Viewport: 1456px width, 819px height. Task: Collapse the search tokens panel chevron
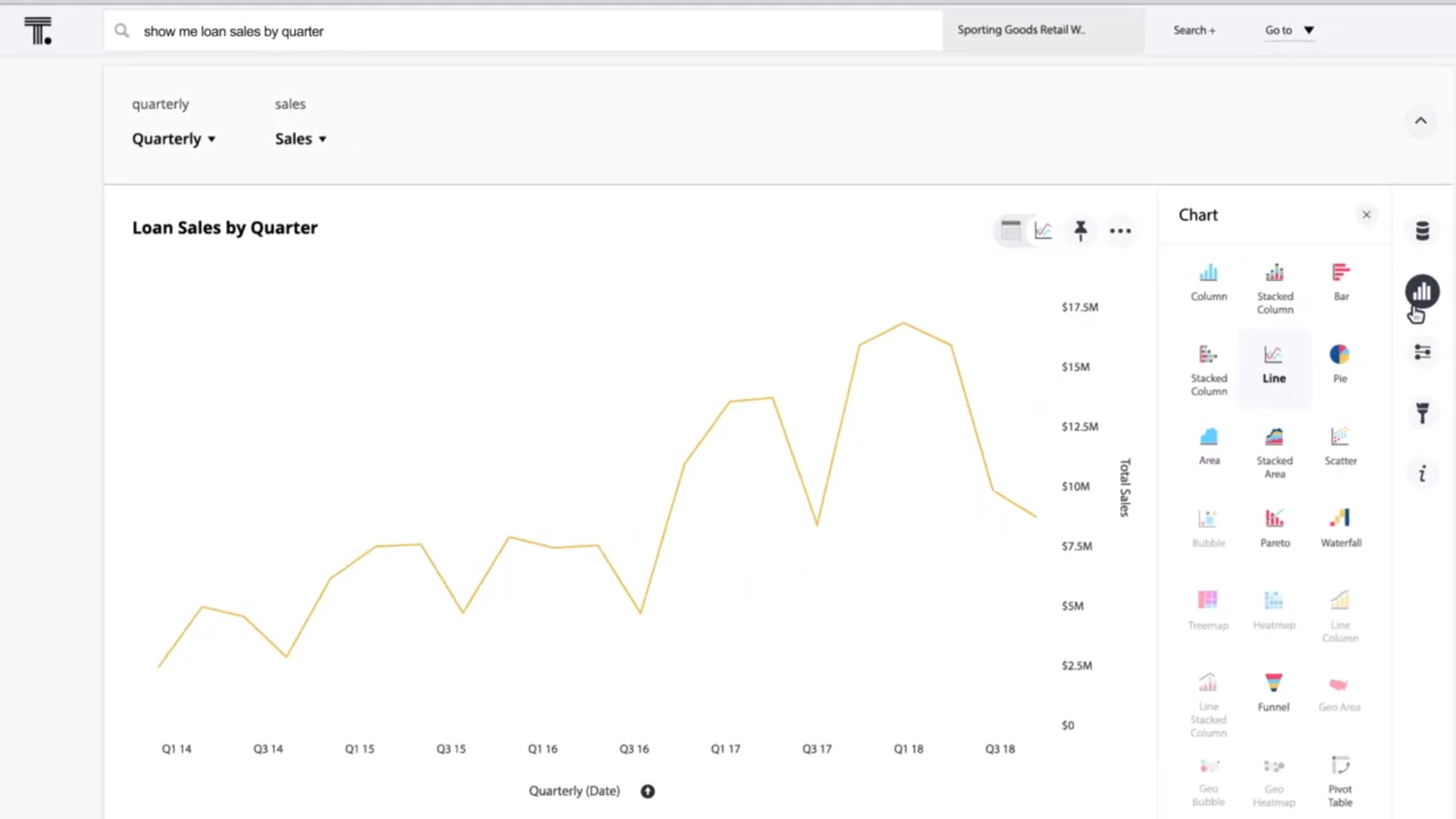coord(1420,121)
